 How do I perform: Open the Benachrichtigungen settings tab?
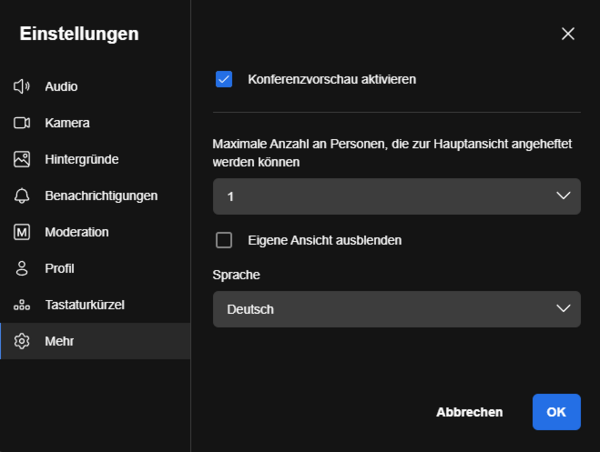point(95,196)
